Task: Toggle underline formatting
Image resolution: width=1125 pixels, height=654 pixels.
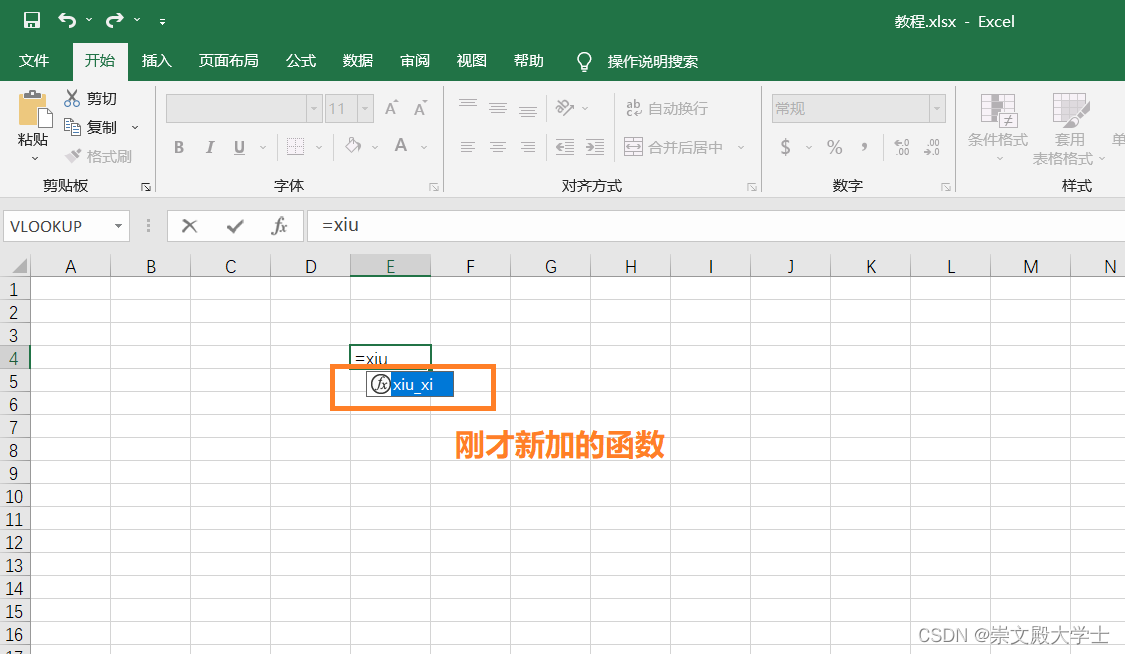Action: tap(238, 147)
